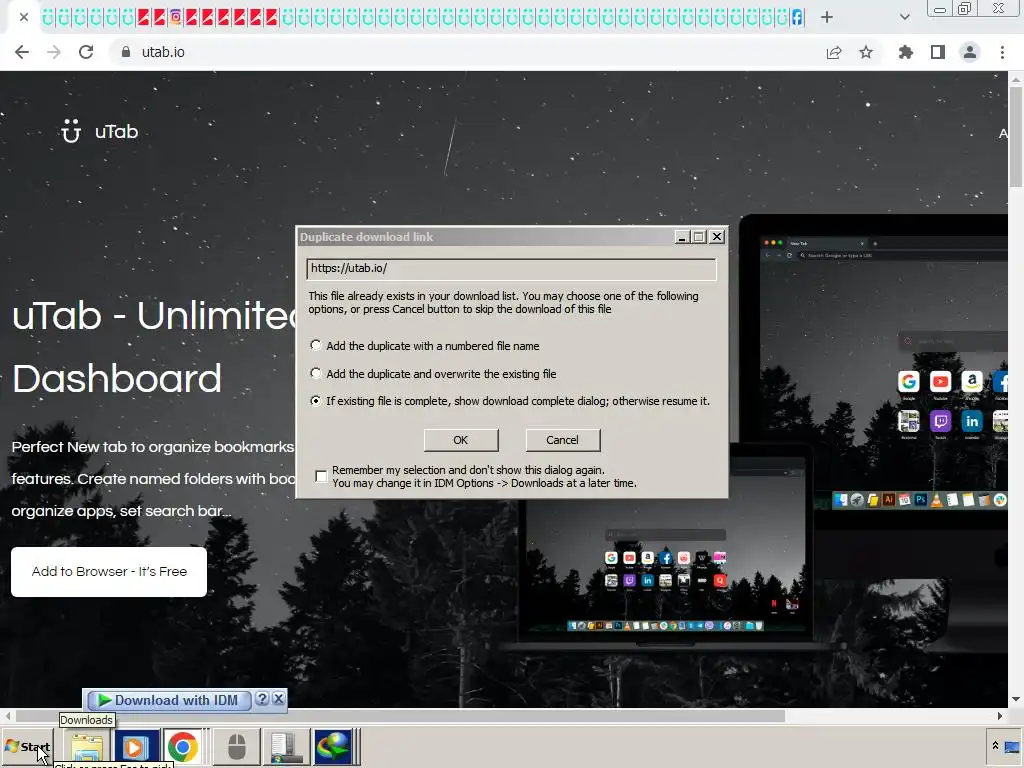Click the scroll down arrow of the page
This screenshot has height=768, width=1024.
click(x=1016, y=699)
